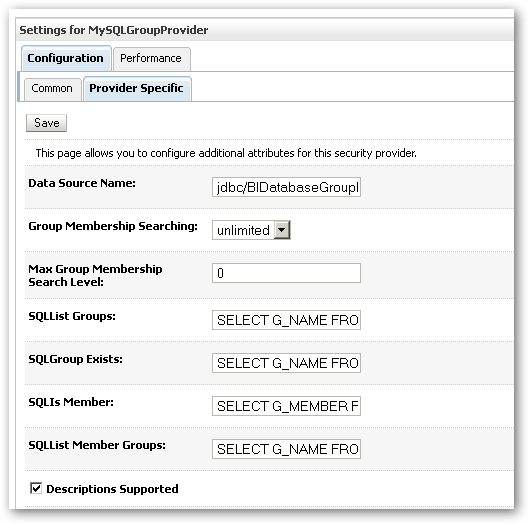This screenshot has width=529, height=524.
Task: Click into the SQLList Groups query field
Action: click(x=286, y=320)
